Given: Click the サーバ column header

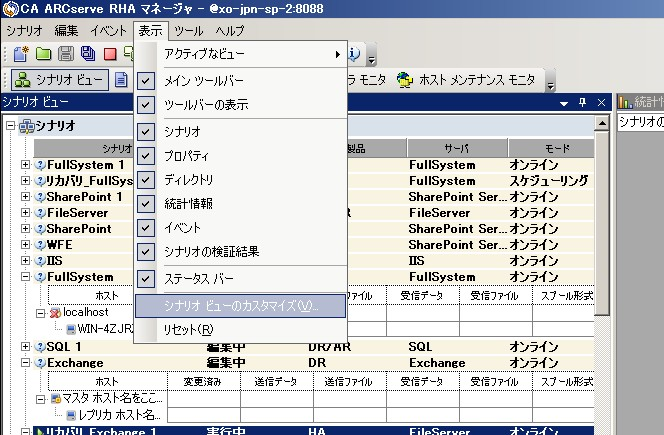Looking at the screenshot, I should tap(457, 149).
